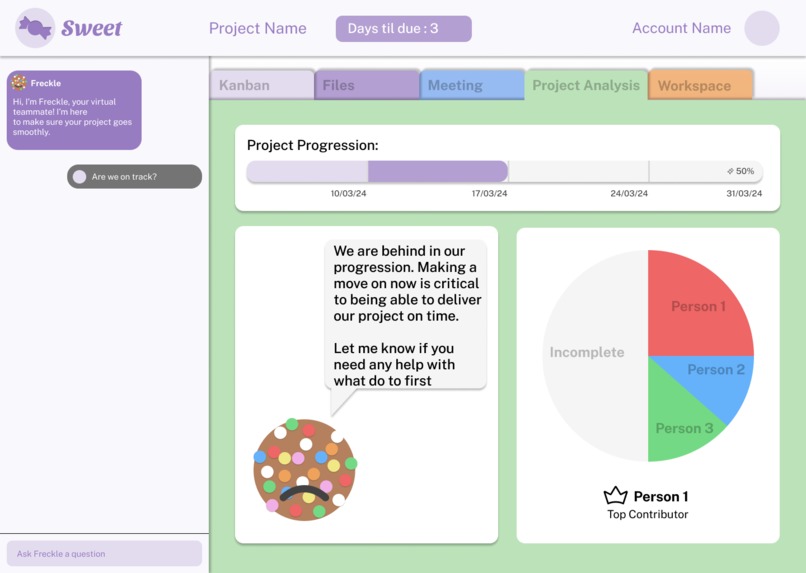Select the Person 1 pie slice
This screenshot has height=573, width=806.
click(x=699, y=306)
